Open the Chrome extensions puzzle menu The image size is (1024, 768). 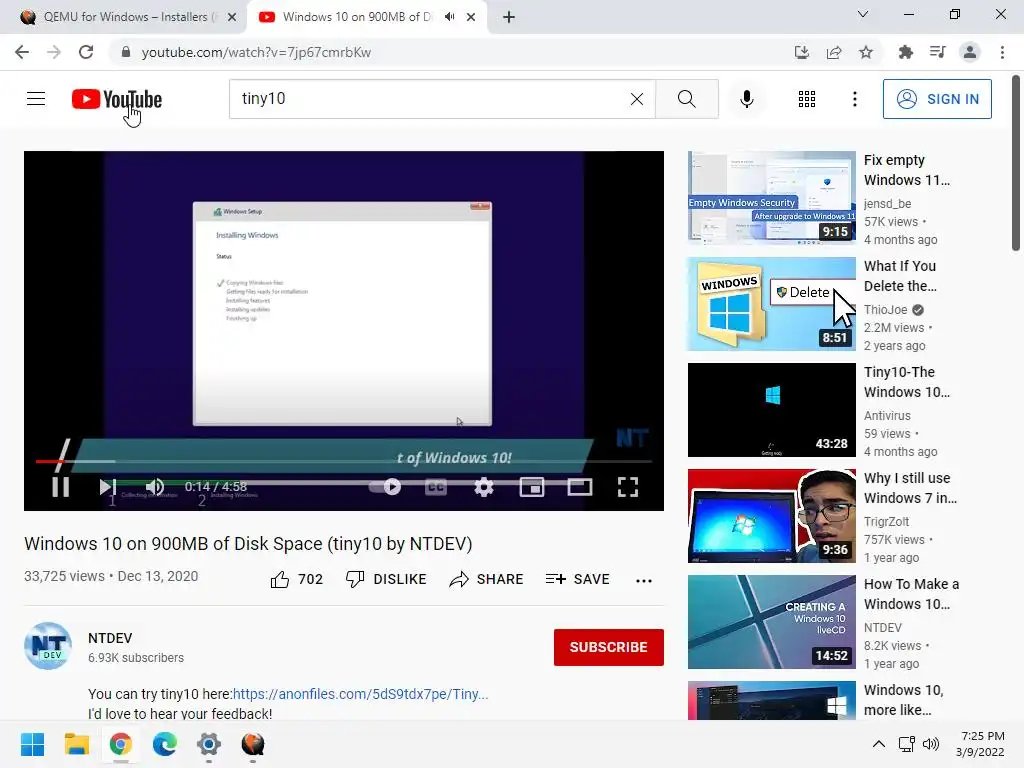[x=905, y=52]
